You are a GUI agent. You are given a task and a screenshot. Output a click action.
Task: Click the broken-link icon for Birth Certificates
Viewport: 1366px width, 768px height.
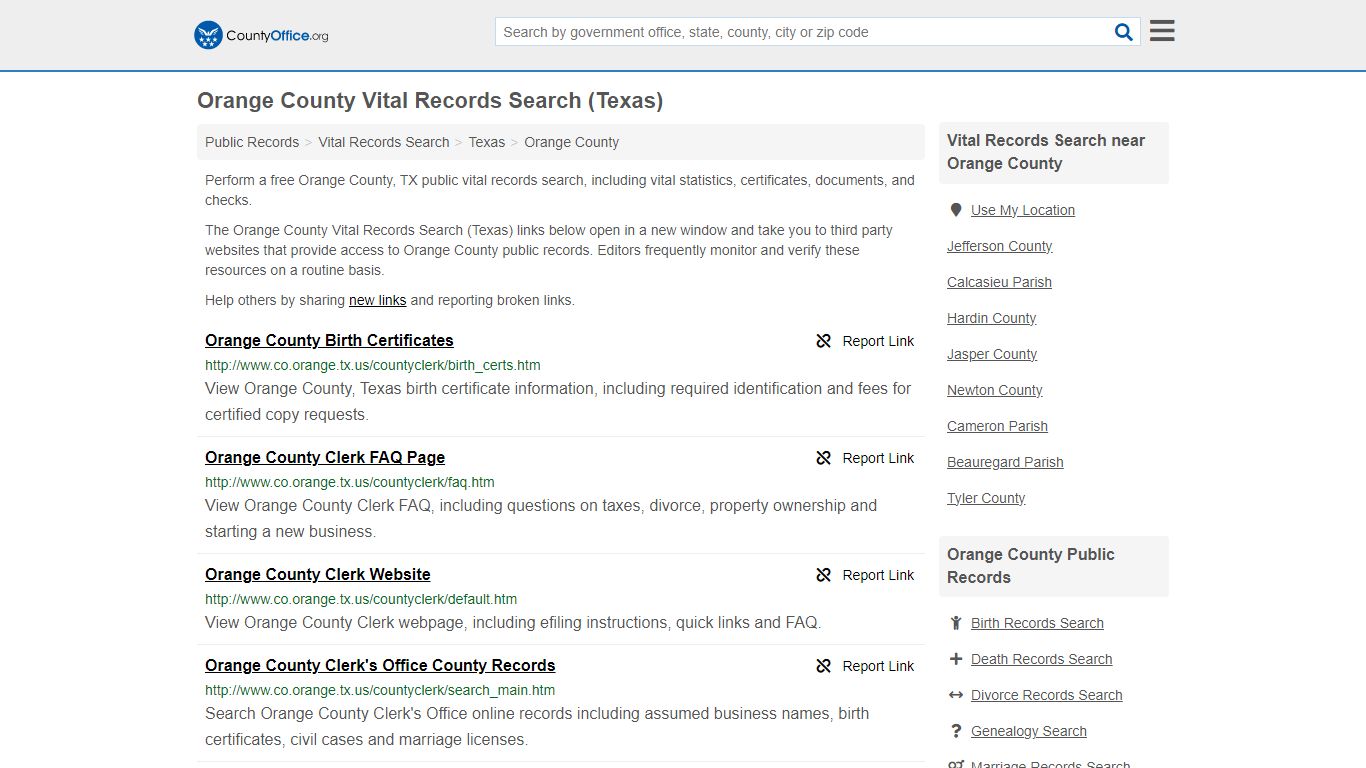824,341
